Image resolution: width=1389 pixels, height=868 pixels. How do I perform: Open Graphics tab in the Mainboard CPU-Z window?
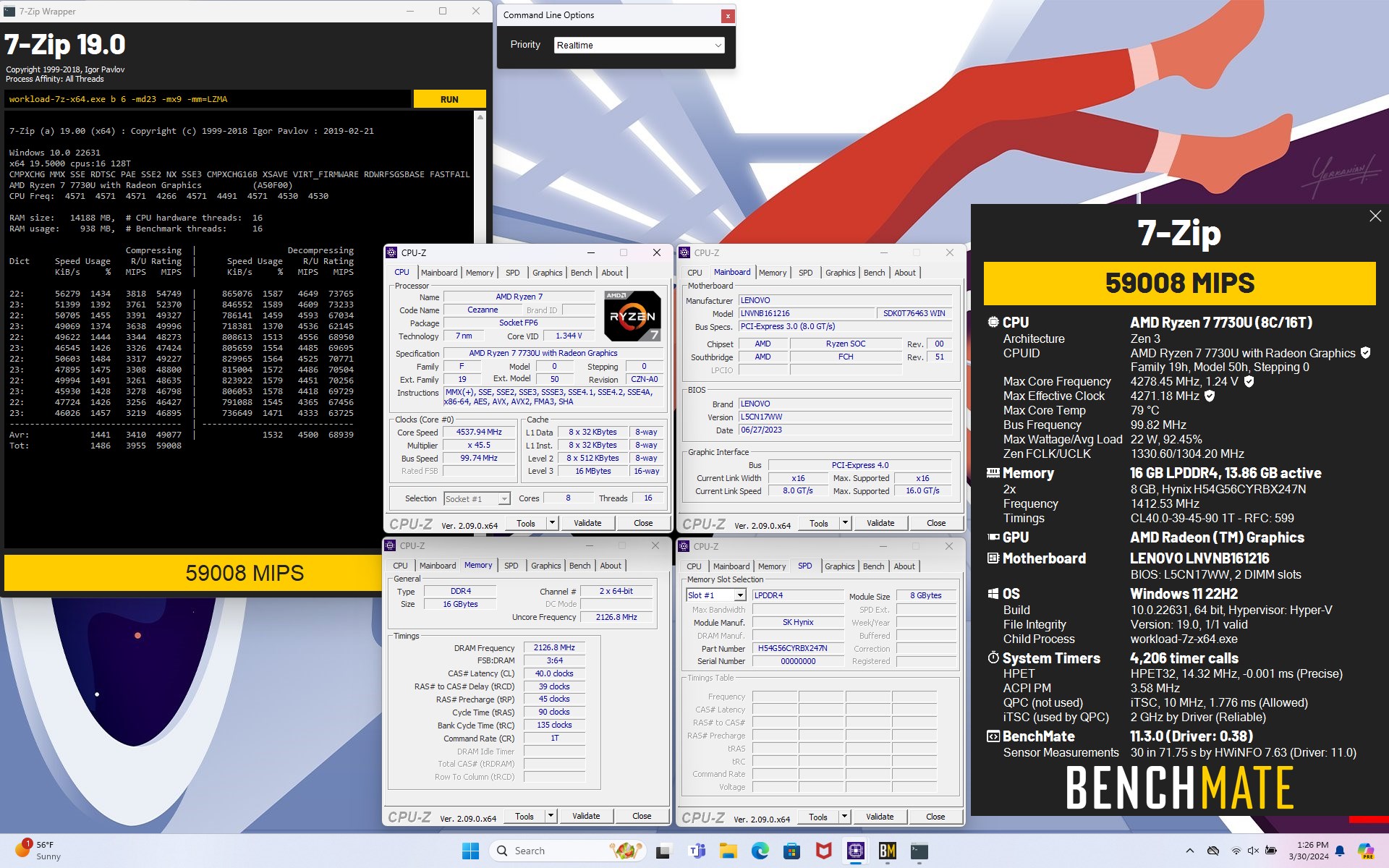coord(840,273)
